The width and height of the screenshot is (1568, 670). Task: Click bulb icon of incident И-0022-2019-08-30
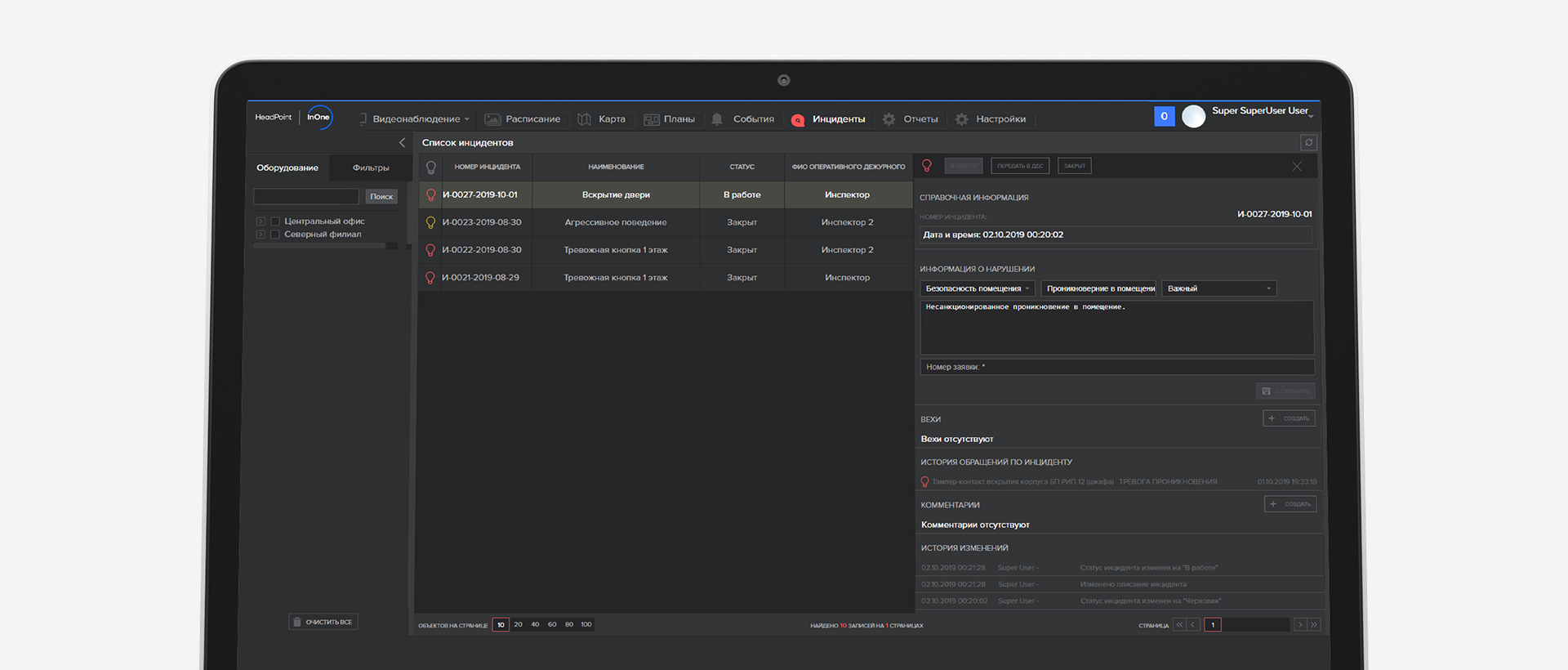431,250
